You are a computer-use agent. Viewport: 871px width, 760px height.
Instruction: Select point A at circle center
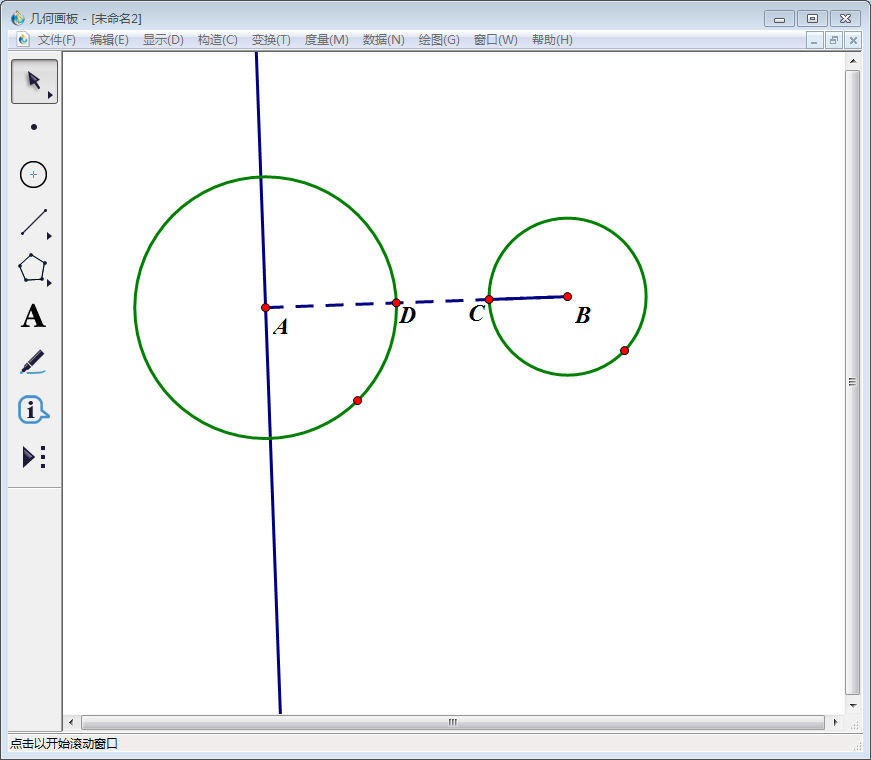point(265,308)
